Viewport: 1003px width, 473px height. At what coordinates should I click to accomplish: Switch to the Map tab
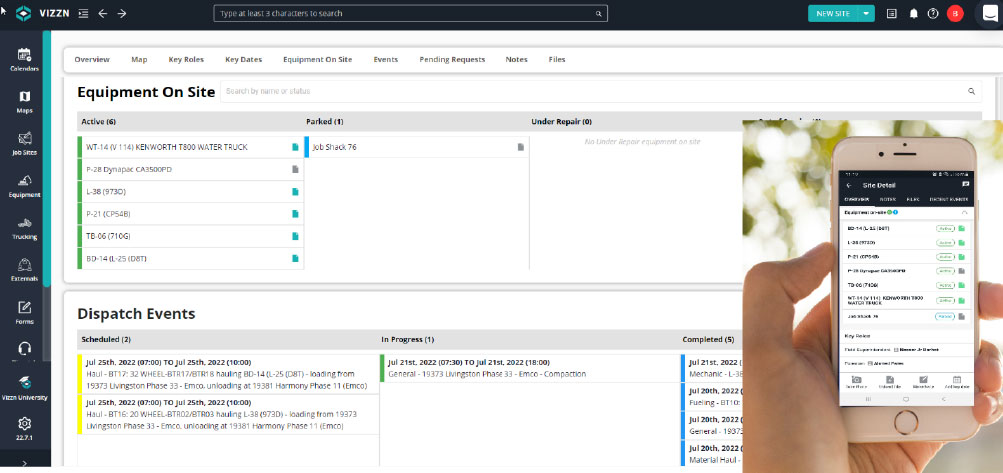(139, 60)
